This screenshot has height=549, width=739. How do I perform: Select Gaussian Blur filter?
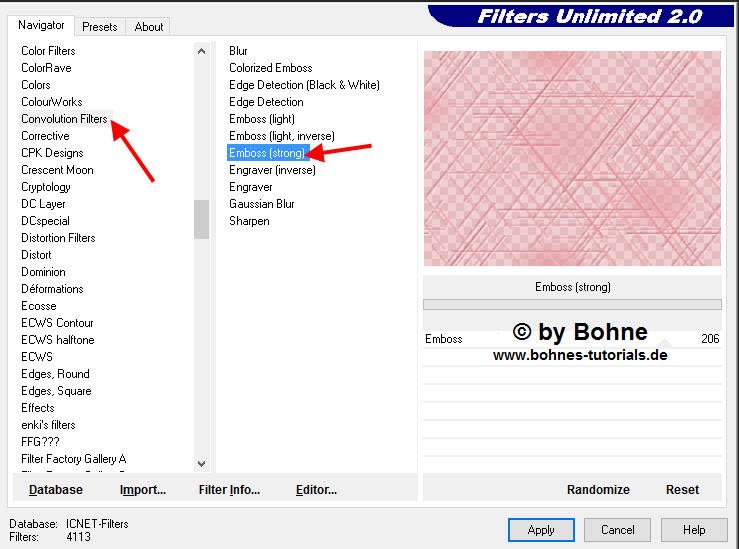point(261,204)
